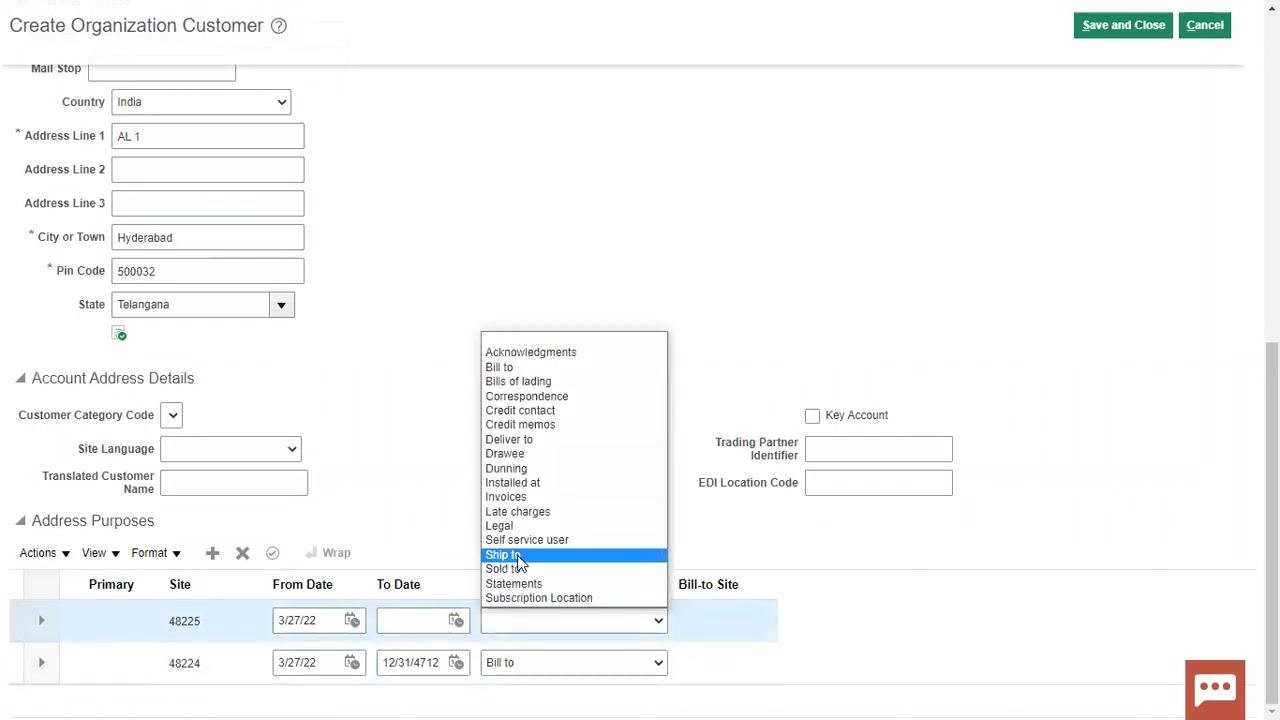Screen dimensions: 1280x720
Task: Open From Date calendar for site 48225
Action: pos(352,620)
